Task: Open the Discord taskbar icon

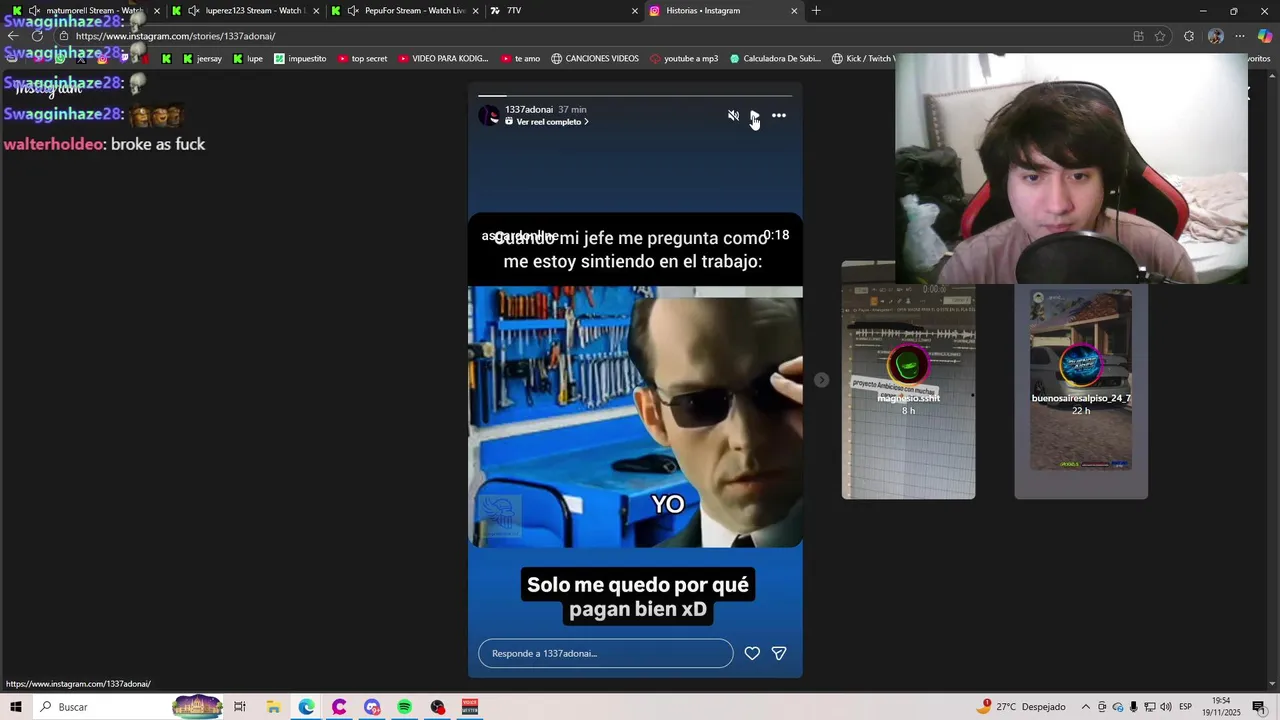Action: (x=372, y=707)
